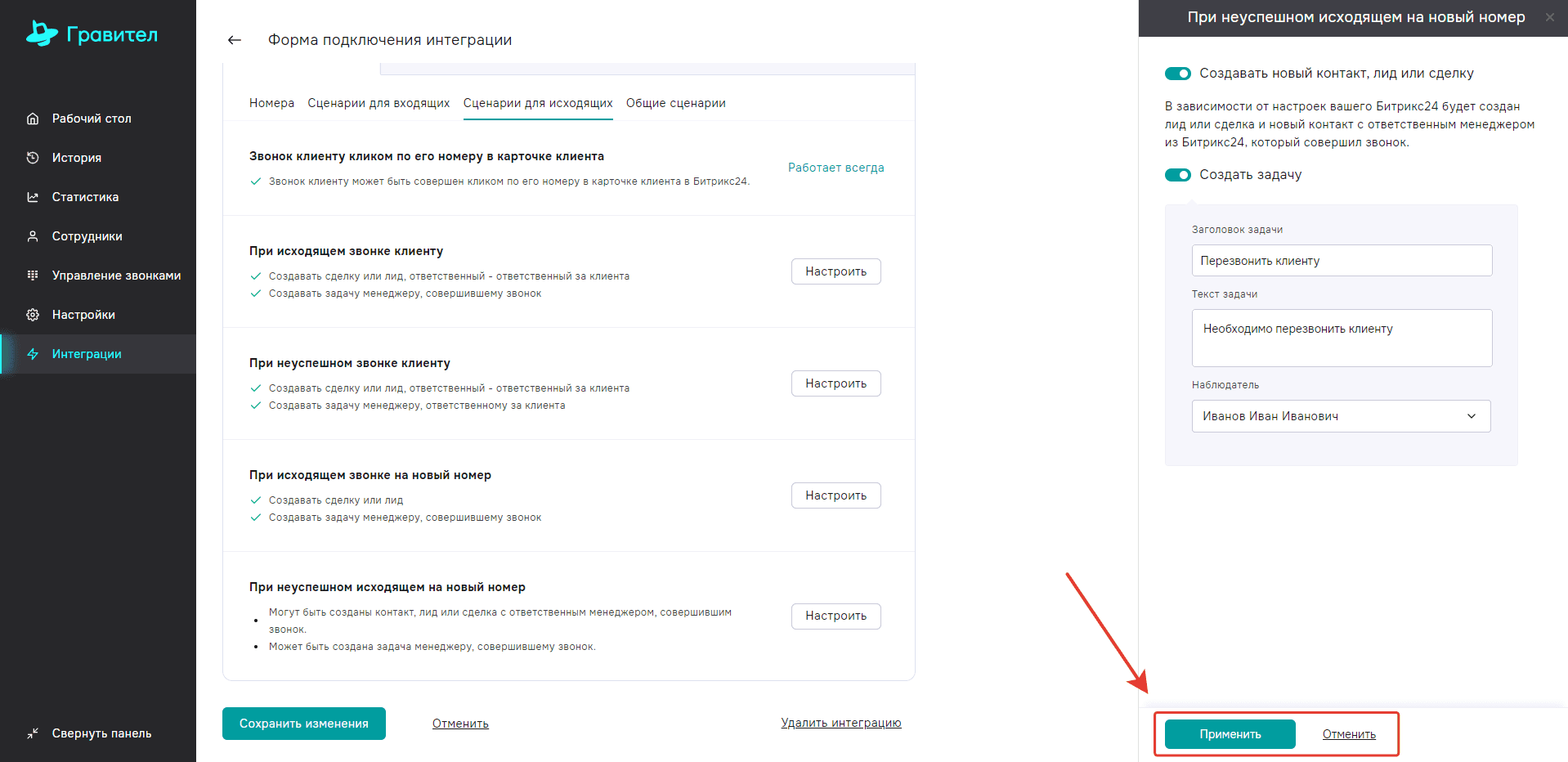Screen dimensions: 1568x762
Task: Open Управление звонками grid icon
Action: pyautogui.click(x=33, y=276)
